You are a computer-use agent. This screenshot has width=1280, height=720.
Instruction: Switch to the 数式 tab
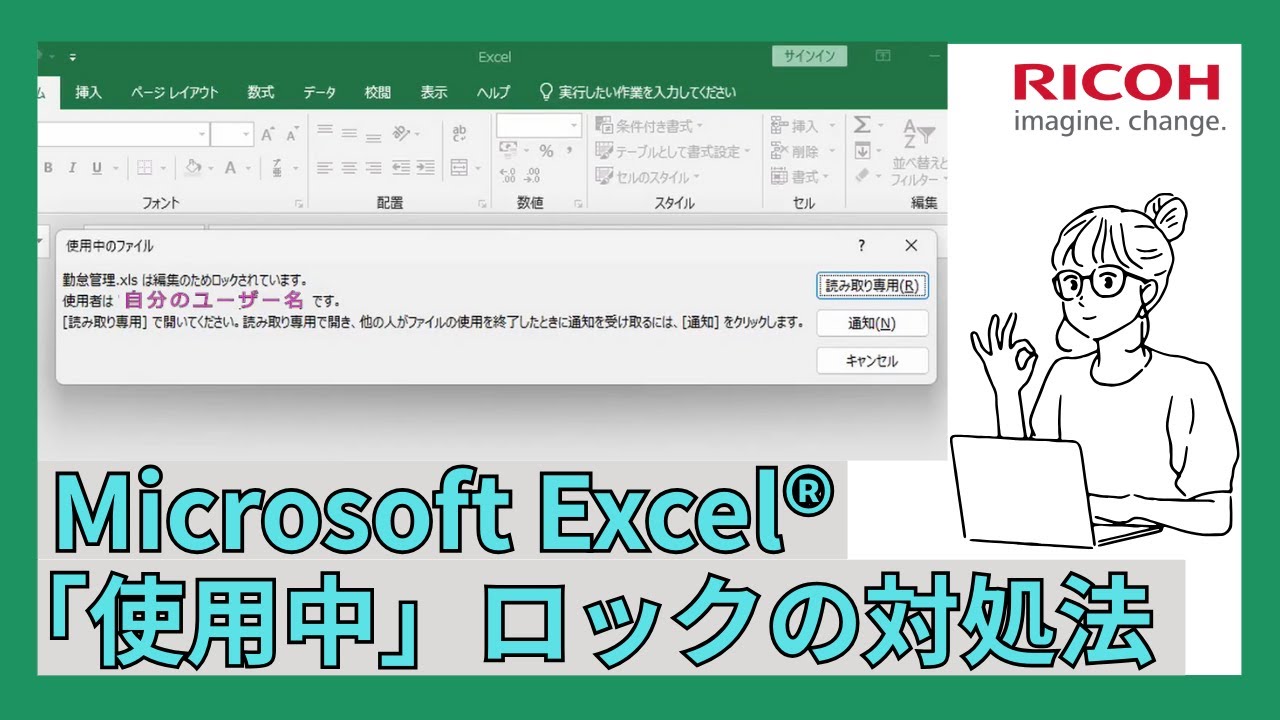(261, 92)
